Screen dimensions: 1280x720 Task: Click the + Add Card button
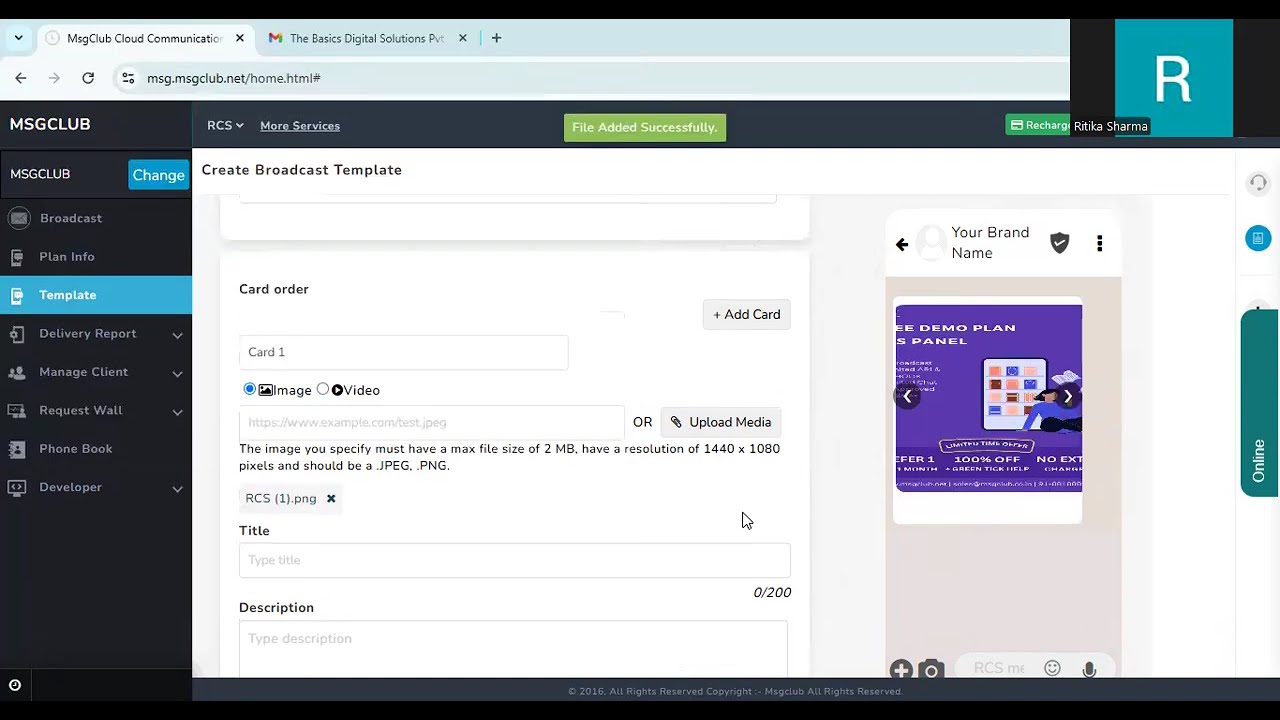pos(747,314)
